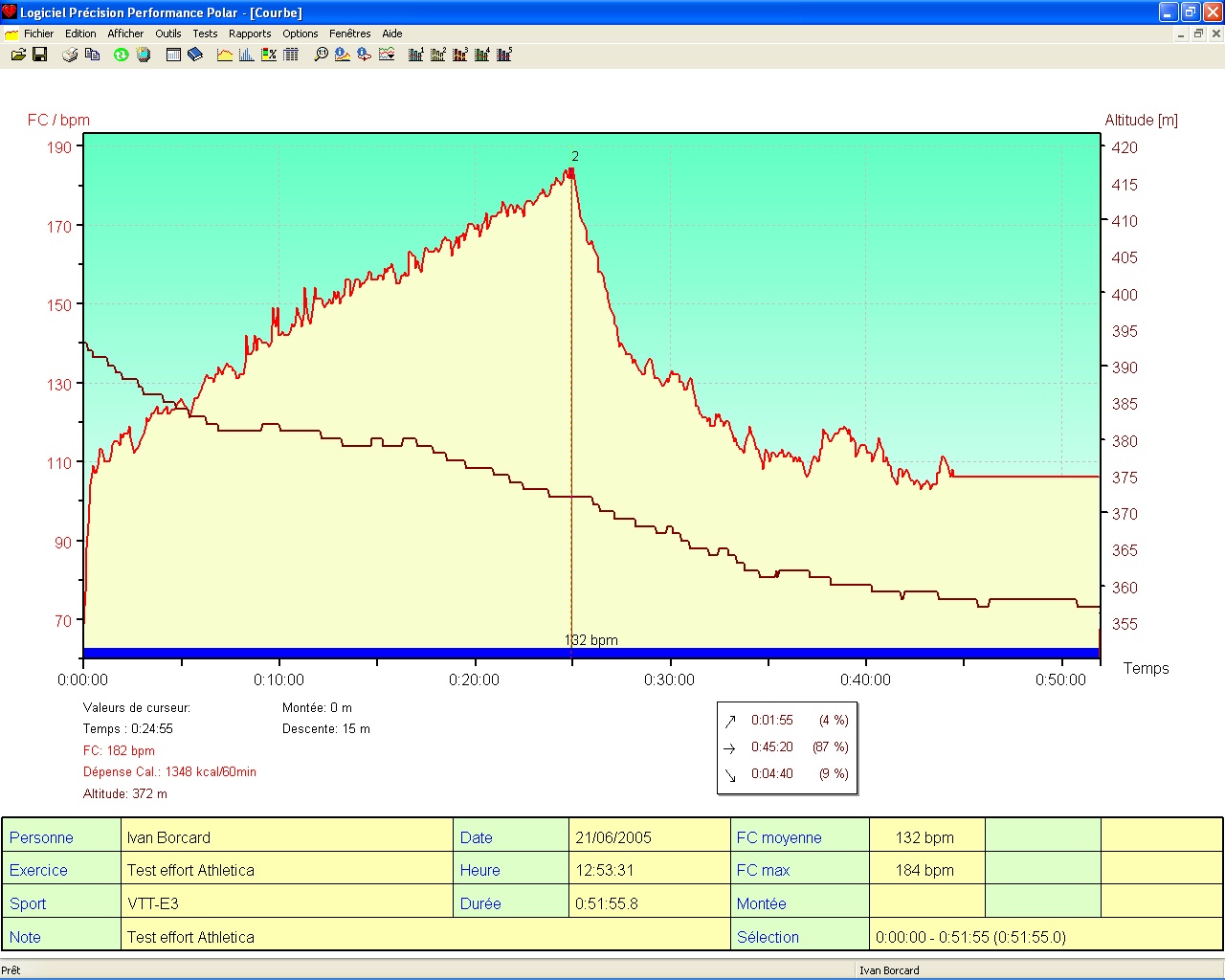Show the curve graph view icon
This screenshot has width=1225, height=980.
pos(225,55)
